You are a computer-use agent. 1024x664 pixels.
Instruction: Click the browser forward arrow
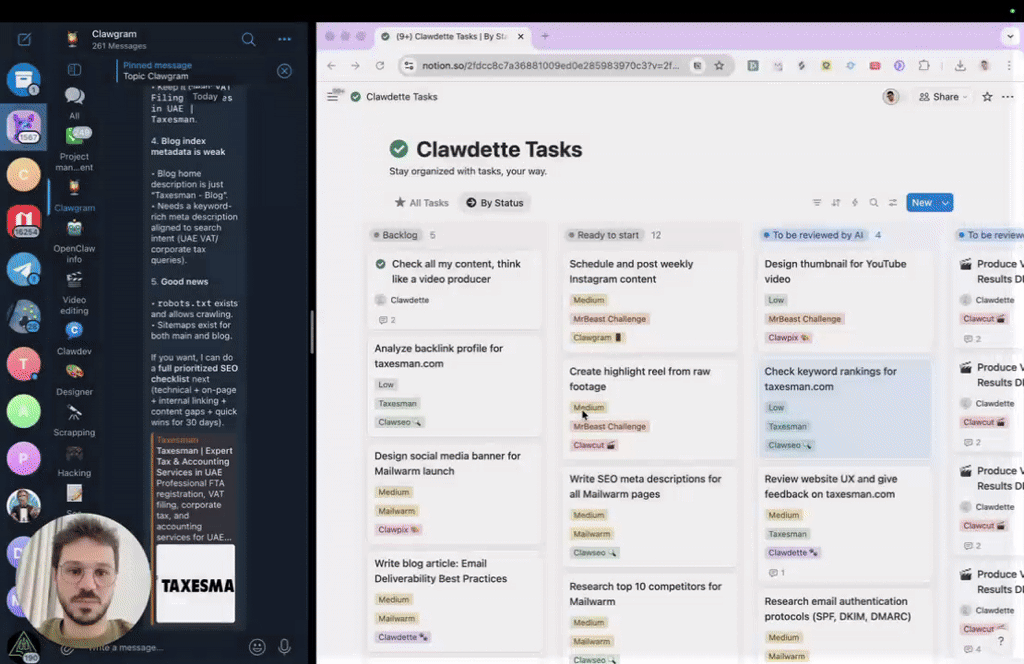[355, 65]
